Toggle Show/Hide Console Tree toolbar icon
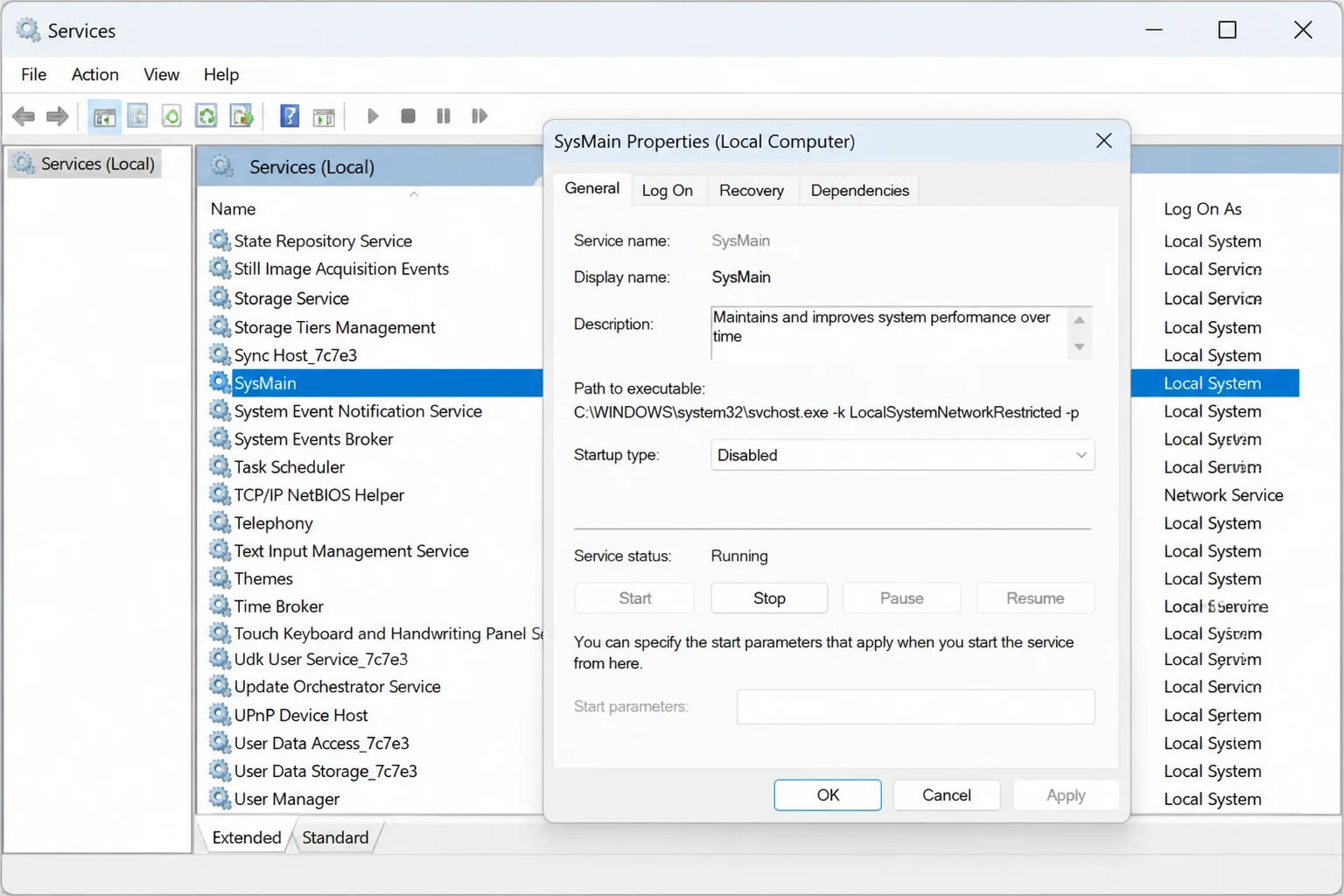 104,115
